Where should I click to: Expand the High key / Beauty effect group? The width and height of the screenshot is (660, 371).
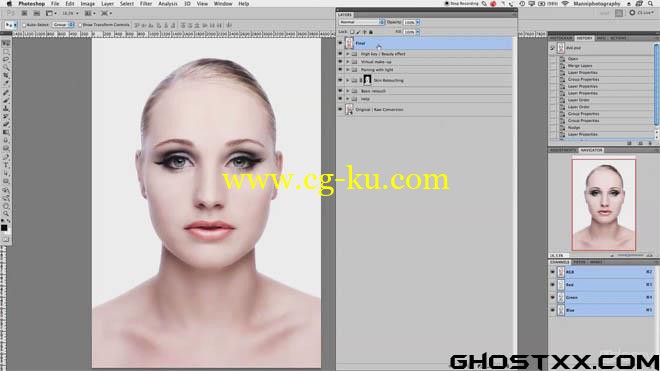point(348,54)
